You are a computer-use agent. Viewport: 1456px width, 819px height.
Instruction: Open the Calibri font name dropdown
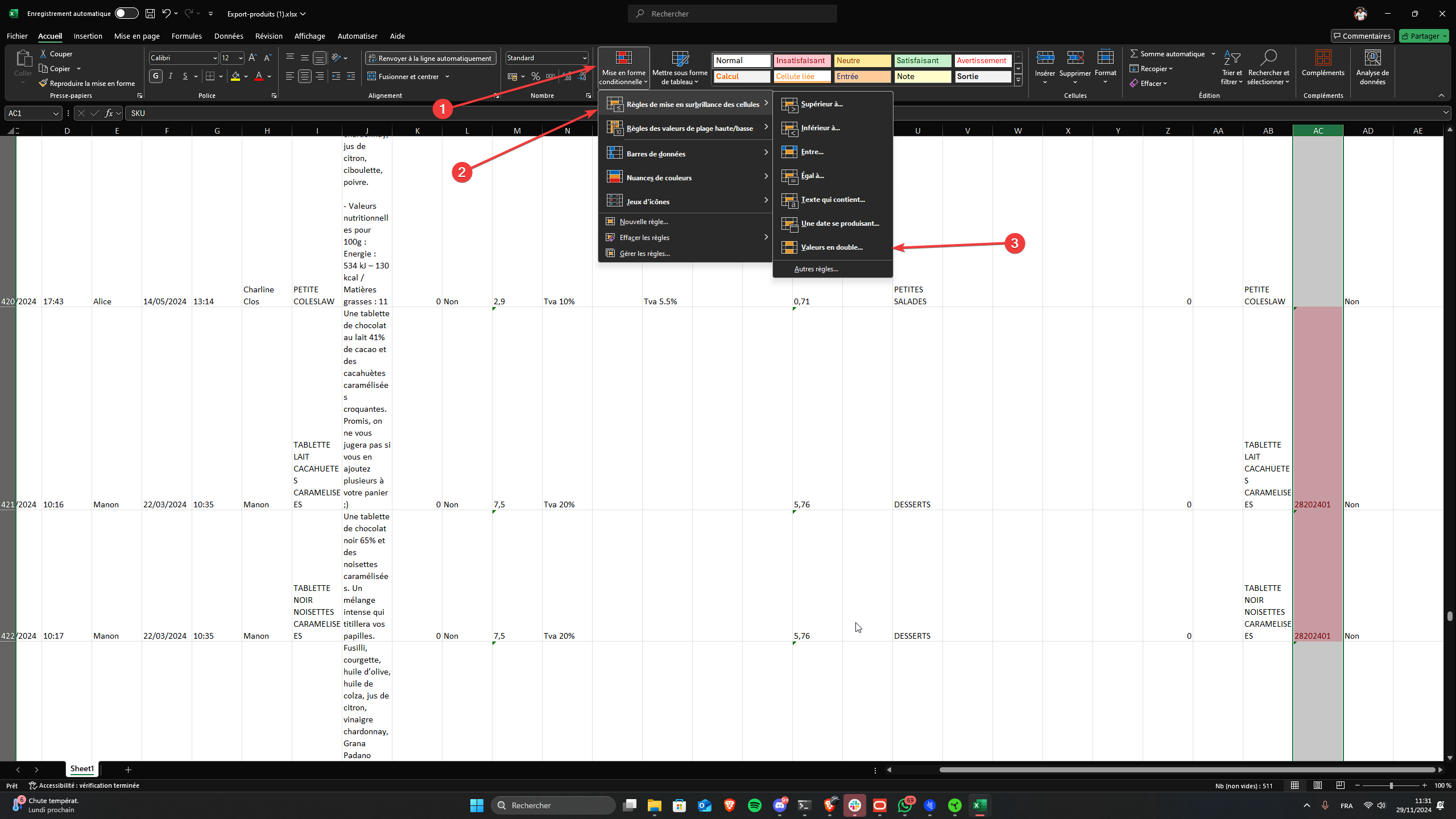(x=215, y=58)
